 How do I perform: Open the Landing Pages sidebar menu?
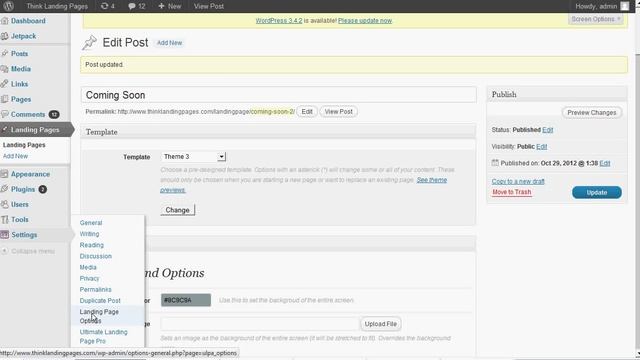tap(36, 129)
